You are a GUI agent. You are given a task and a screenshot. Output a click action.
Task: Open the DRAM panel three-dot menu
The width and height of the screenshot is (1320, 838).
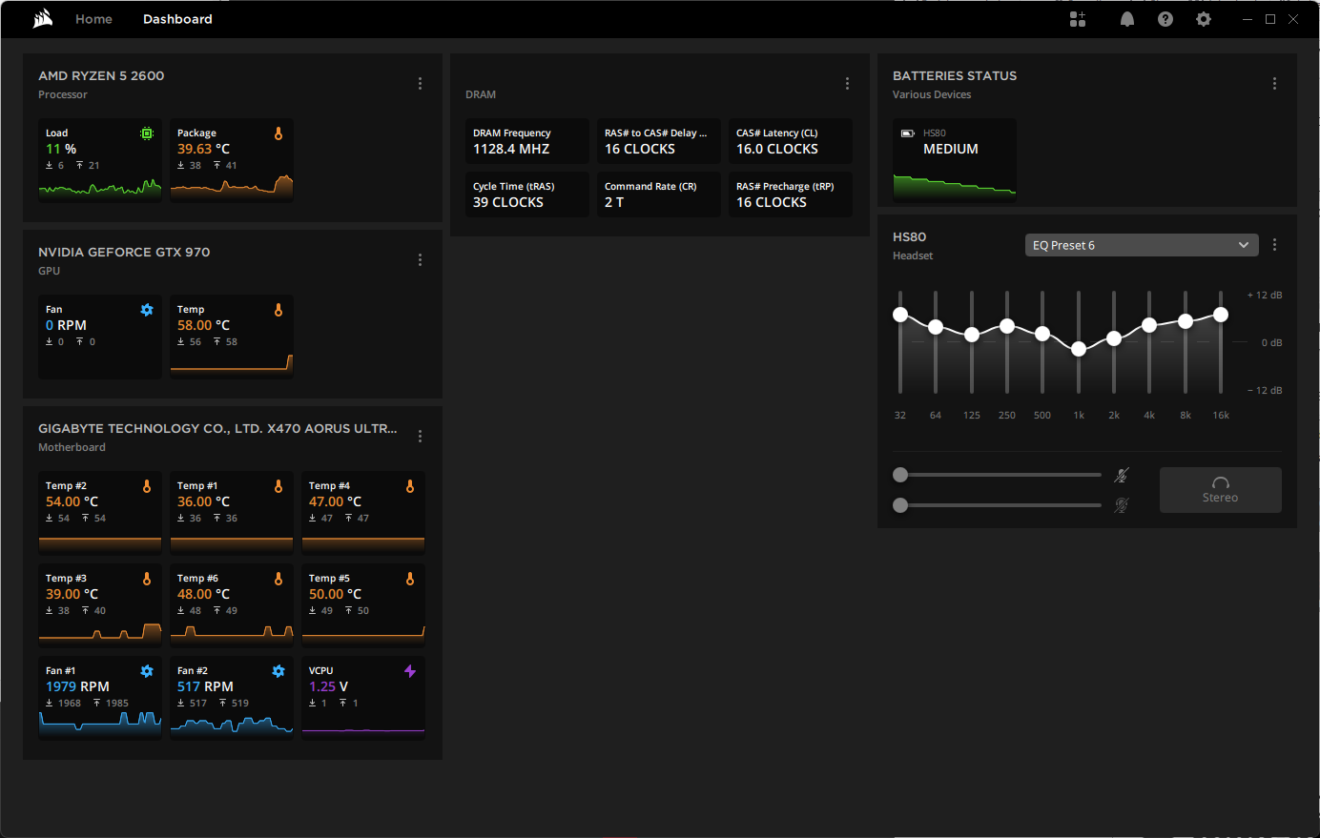point(847,84)
